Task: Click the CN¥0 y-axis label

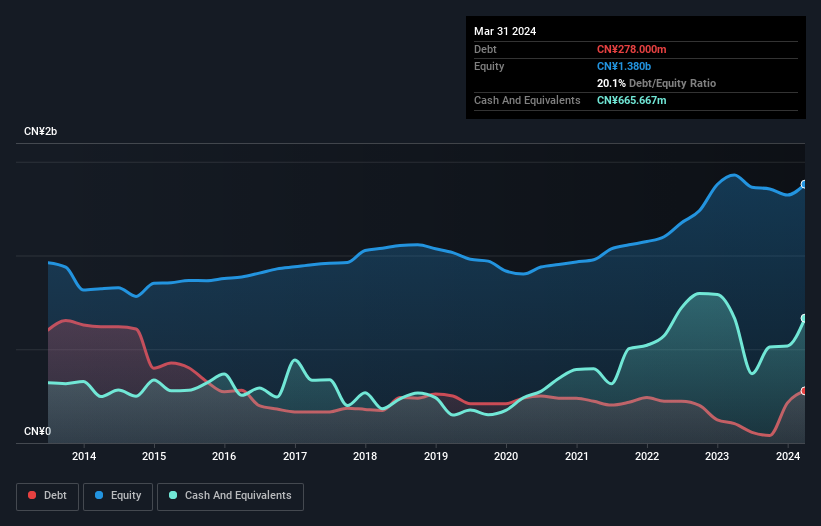Action: [37, 431]
